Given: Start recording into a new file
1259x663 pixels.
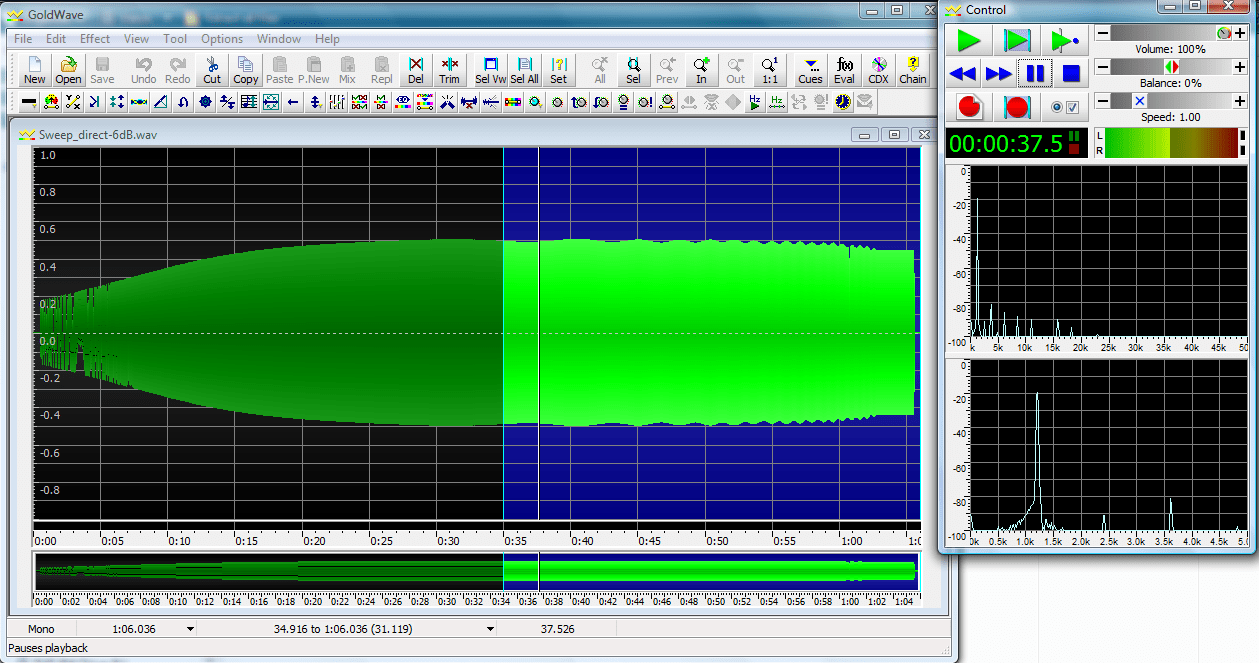Looking at the screenshot, I should 969,107.
